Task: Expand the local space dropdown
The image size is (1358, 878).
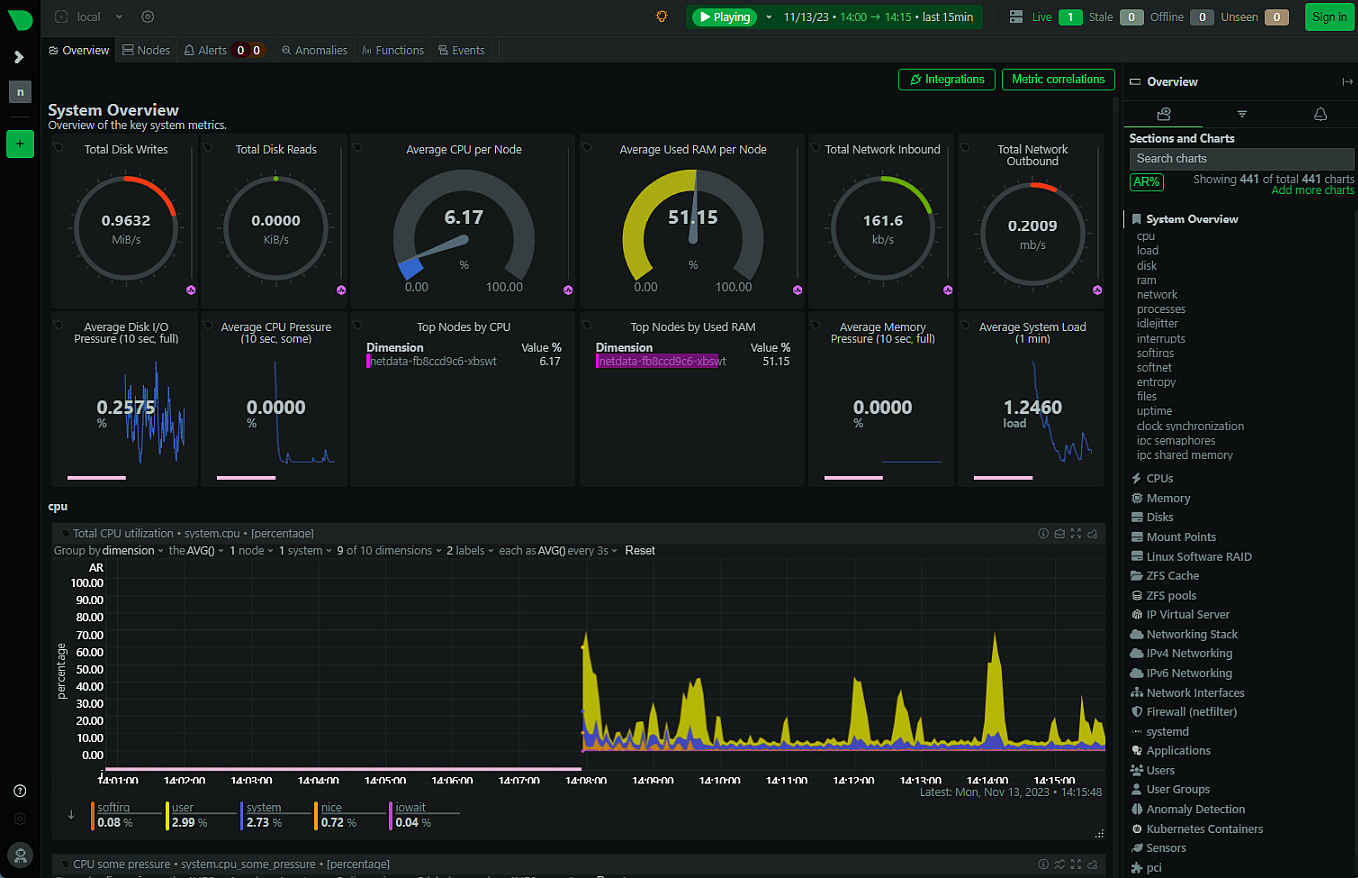Action: (119, 17)
